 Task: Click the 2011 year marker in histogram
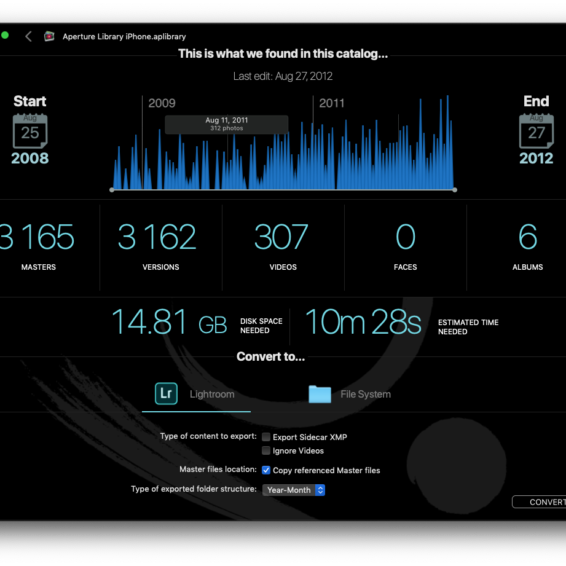point(332,103)
